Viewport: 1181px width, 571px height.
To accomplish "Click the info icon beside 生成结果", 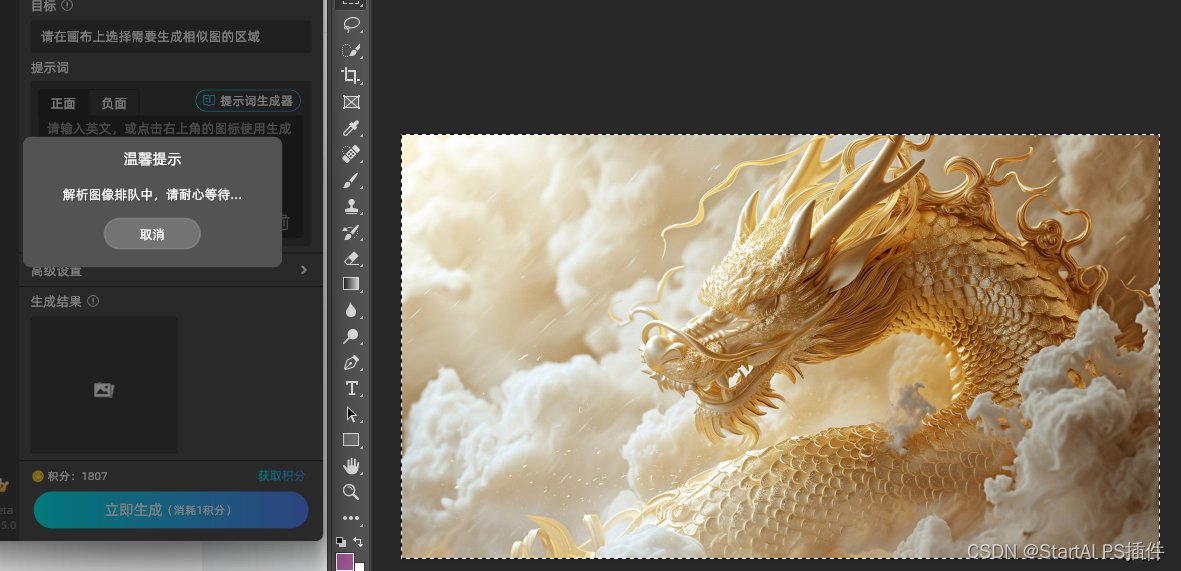I will pos(93,301).
